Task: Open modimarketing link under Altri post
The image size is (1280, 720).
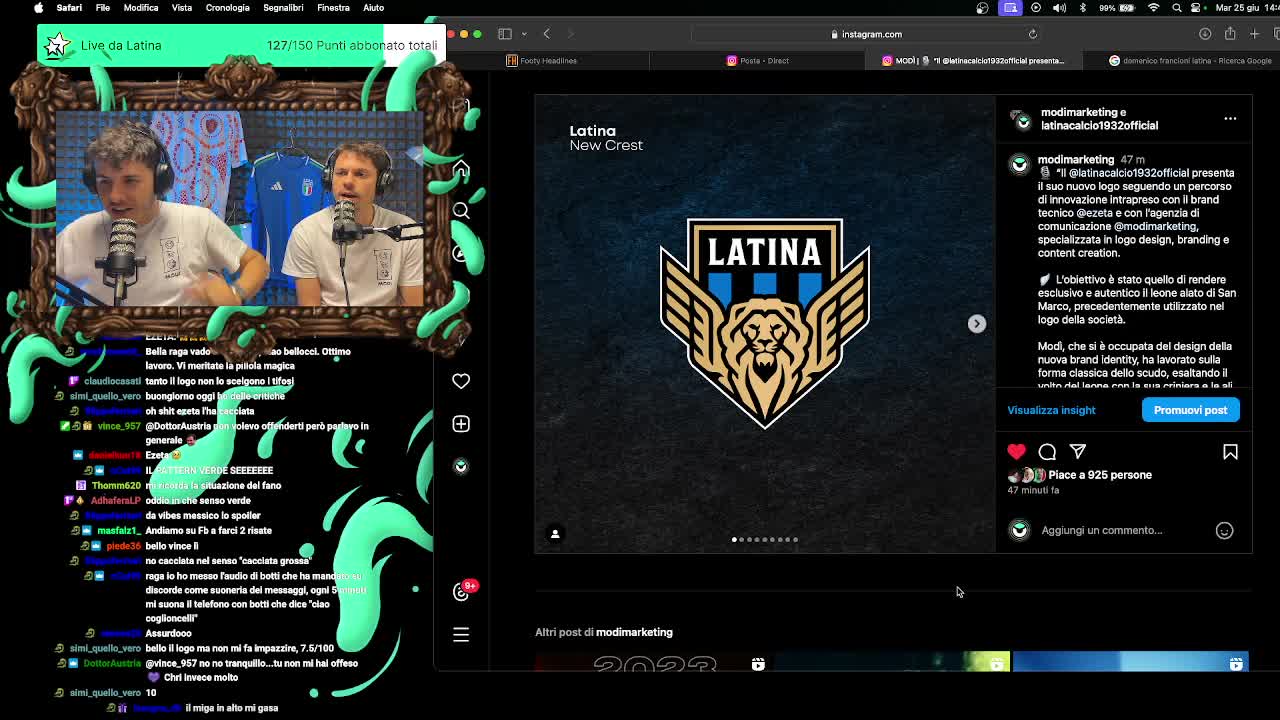Action: (x=634, y=632)
